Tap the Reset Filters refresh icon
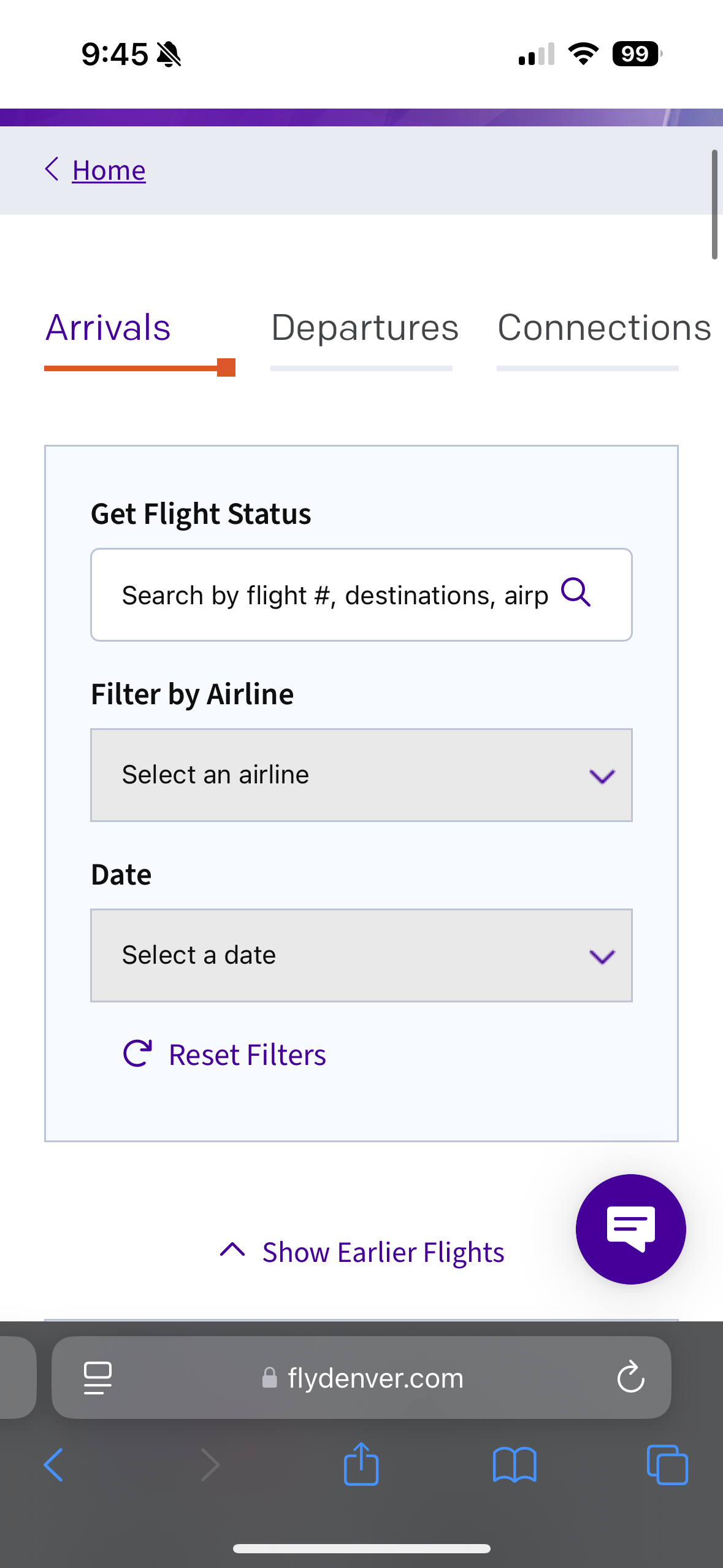Screen dimensions: 723x1568 pyautogui.click(x=137, y=1054)
